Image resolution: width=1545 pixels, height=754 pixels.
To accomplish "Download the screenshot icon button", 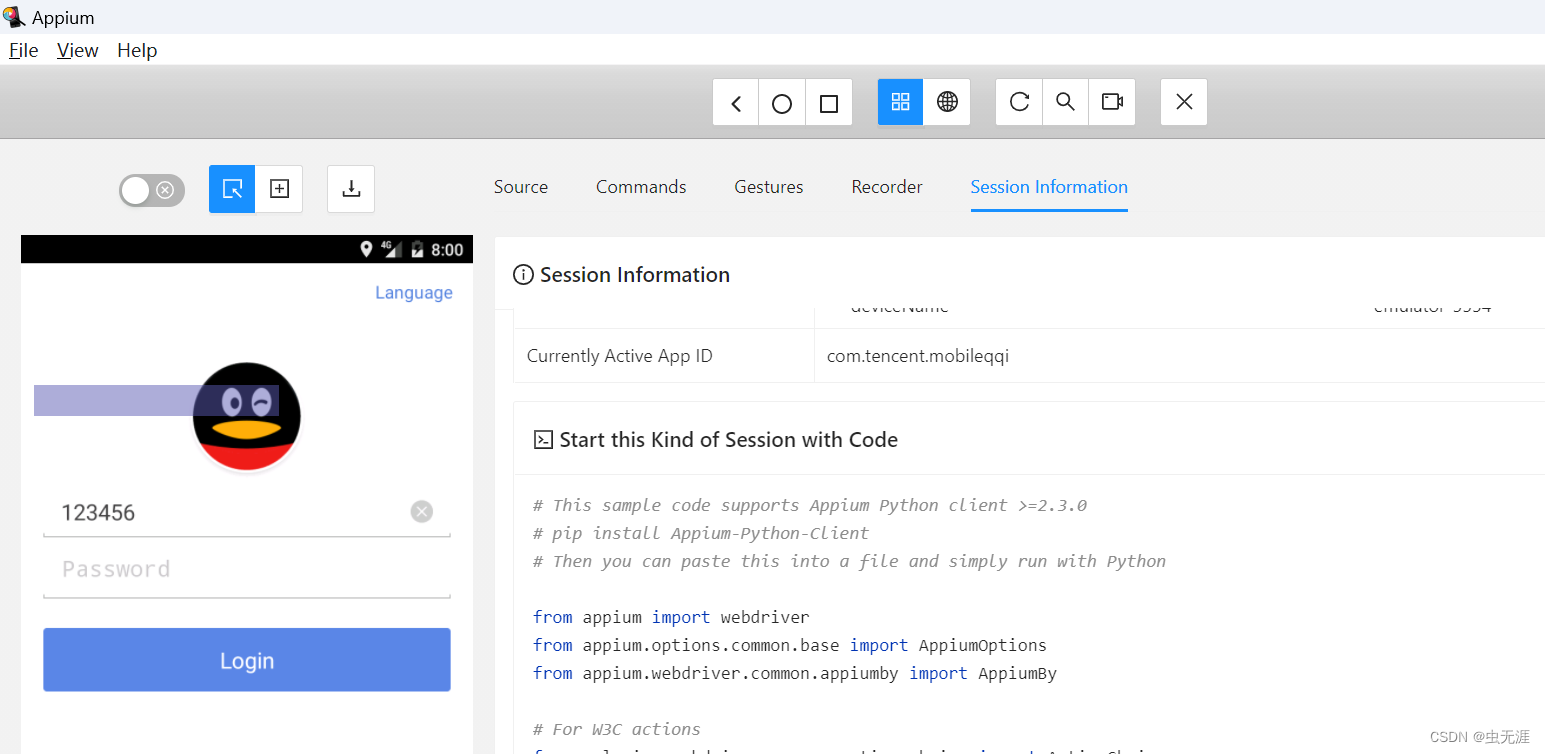I will click(351, 189).
